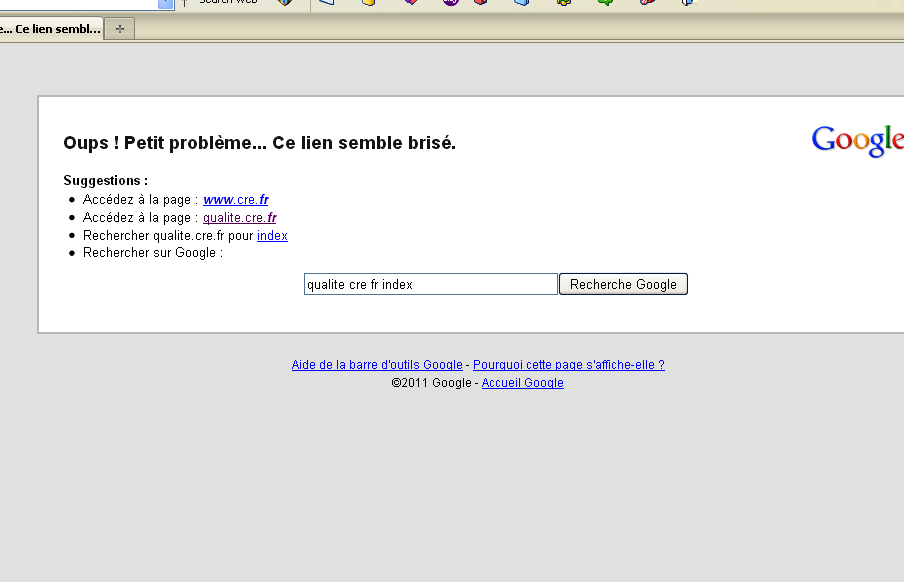Click the search field containing 'qualite cre fr index'
Image resolution: width=904 pixels, height=582 pixels.
pos(431,284)
